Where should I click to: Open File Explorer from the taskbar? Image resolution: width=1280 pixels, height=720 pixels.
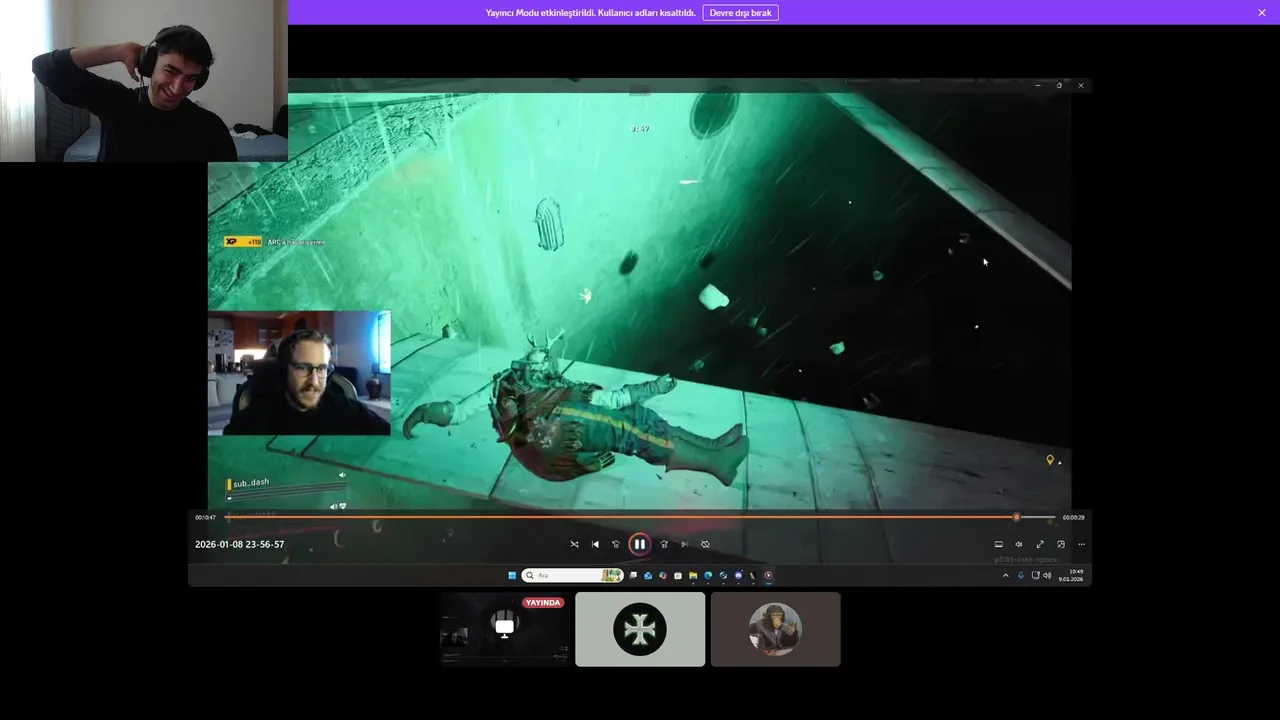click(693, 575)
